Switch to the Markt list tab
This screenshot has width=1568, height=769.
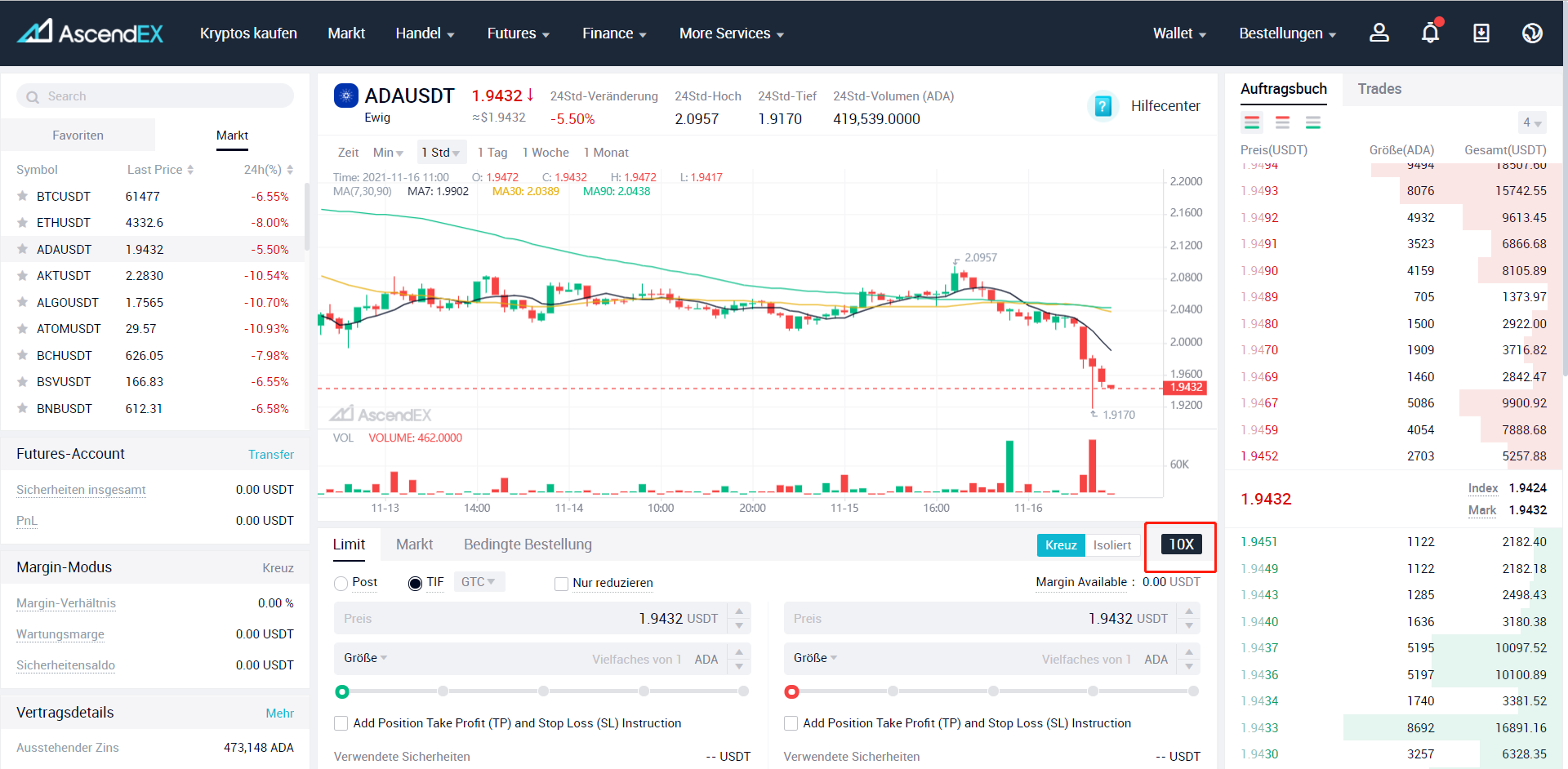(232, 136)
